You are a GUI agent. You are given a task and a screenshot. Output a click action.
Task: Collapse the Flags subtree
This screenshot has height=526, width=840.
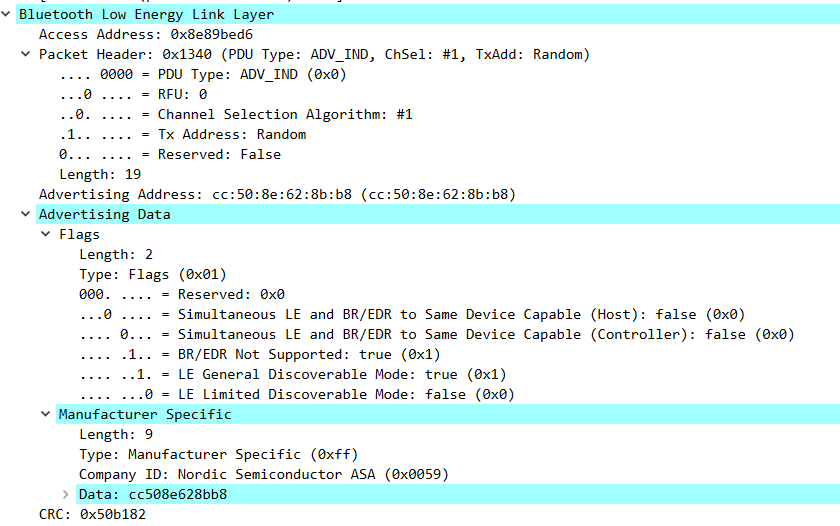click(x=46, y=234)
